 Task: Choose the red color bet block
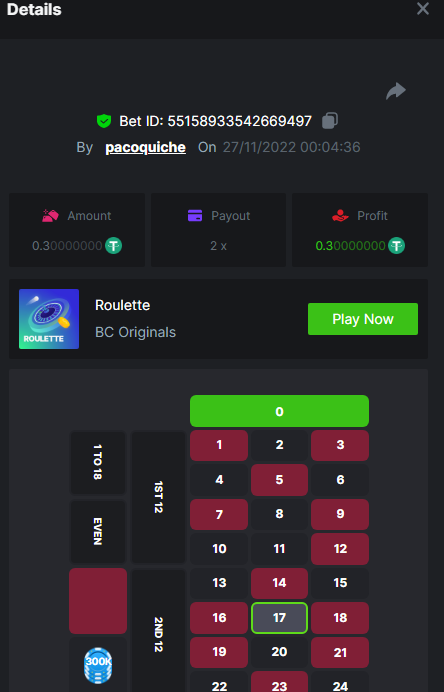(98, 601)
